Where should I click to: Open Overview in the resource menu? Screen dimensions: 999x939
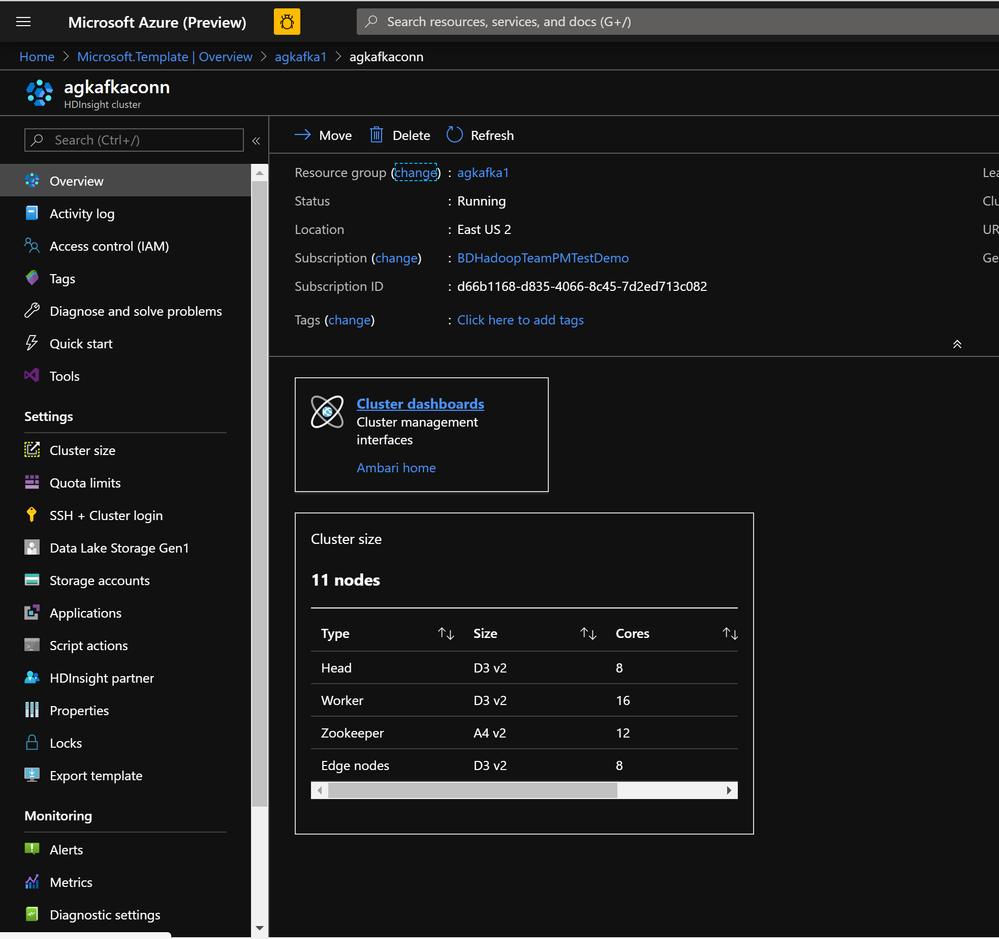[x=126, y=180]
